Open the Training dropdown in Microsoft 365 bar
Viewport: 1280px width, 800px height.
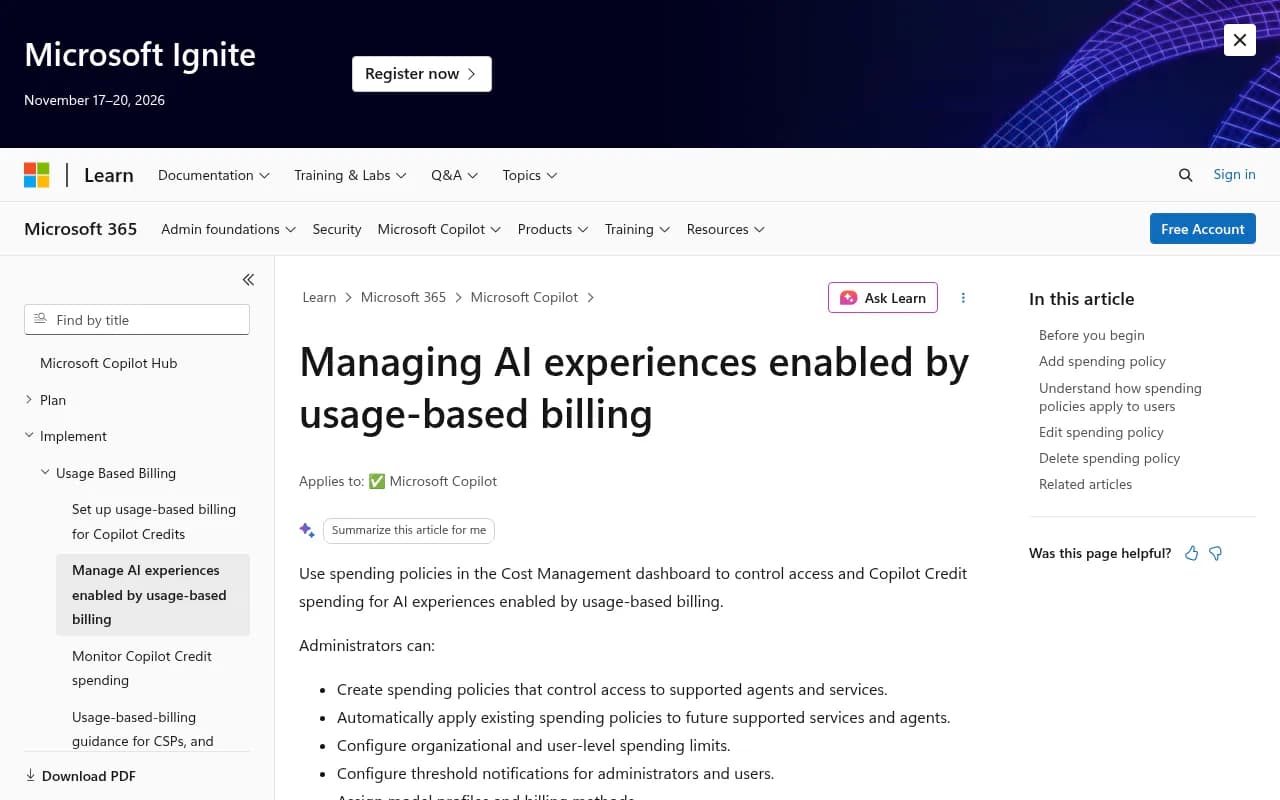(637, 229)
